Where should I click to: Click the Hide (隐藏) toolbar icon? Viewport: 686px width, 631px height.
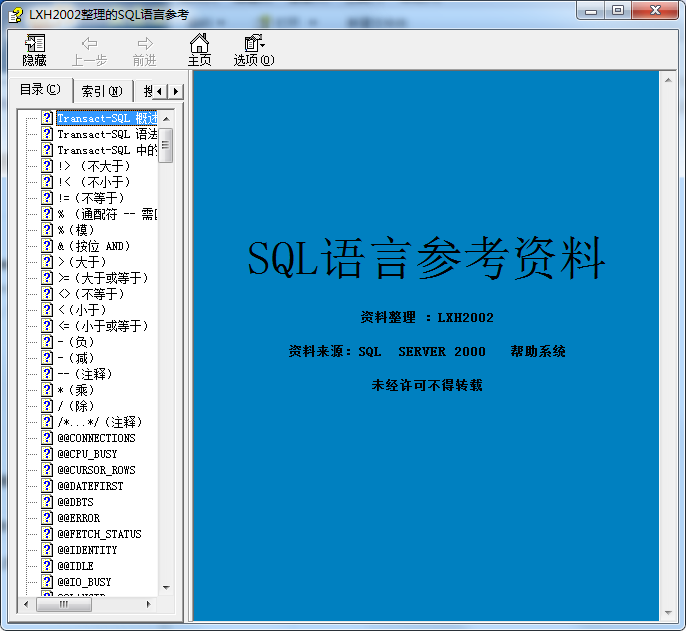coord(35,49)
